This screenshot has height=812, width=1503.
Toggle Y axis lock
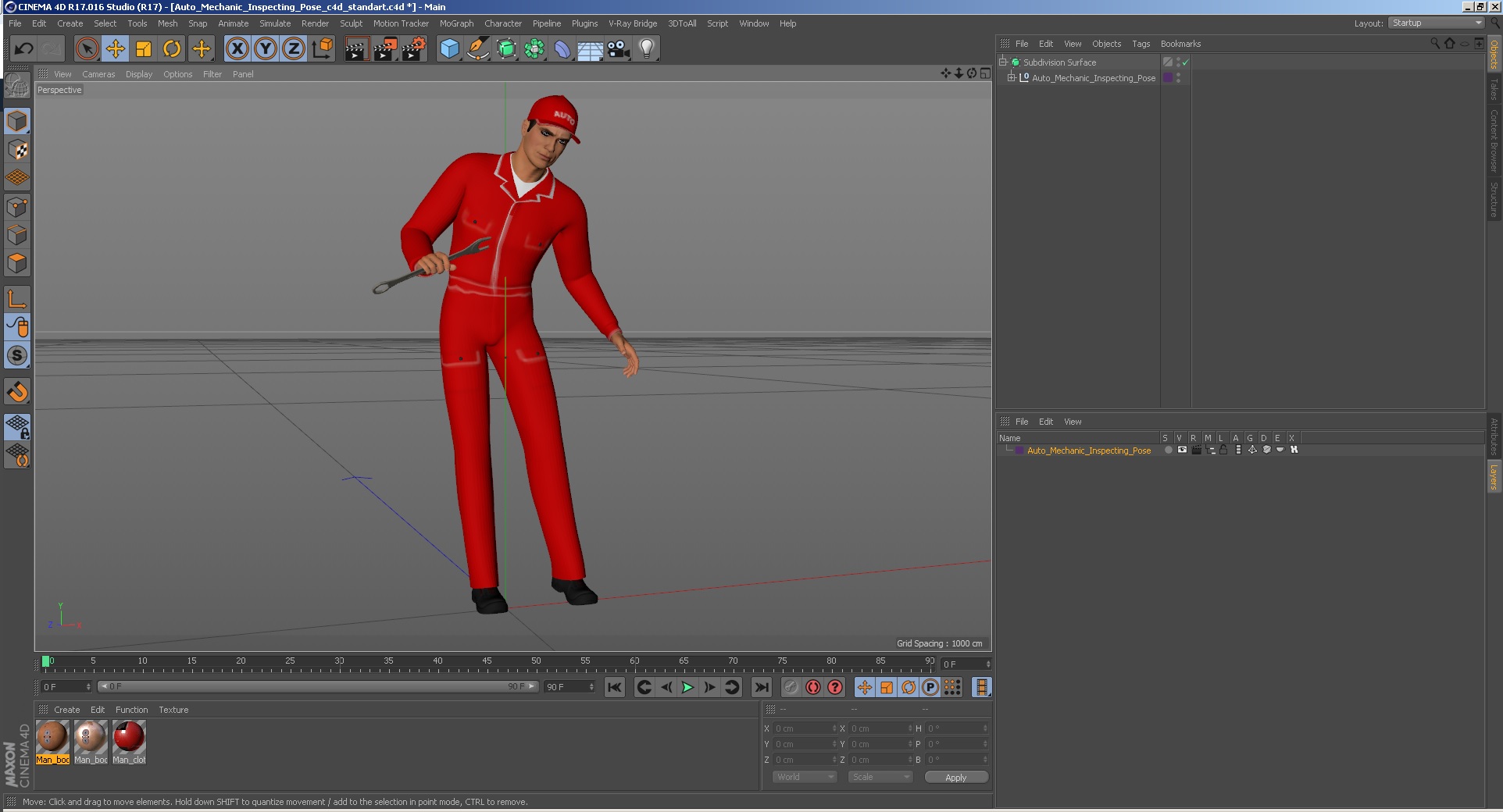point(266,49)
